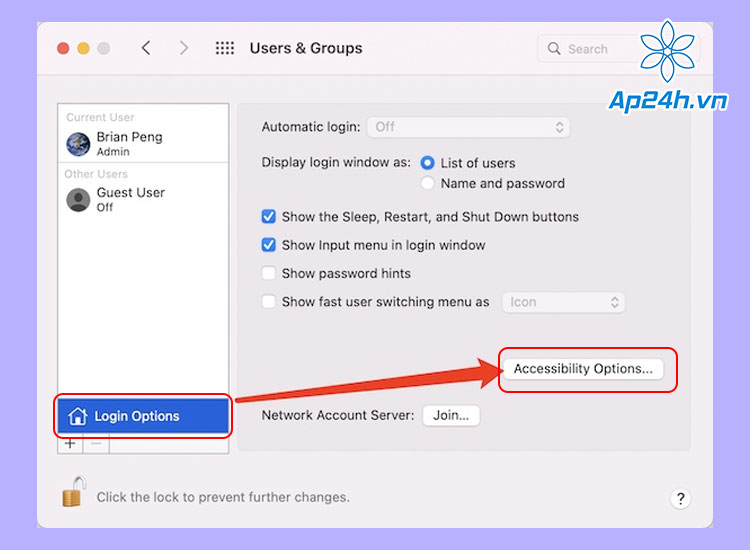Go forward with the right chevron
Image resolution: width=750 pixels, height=550 pixels.
click(184, 48)
